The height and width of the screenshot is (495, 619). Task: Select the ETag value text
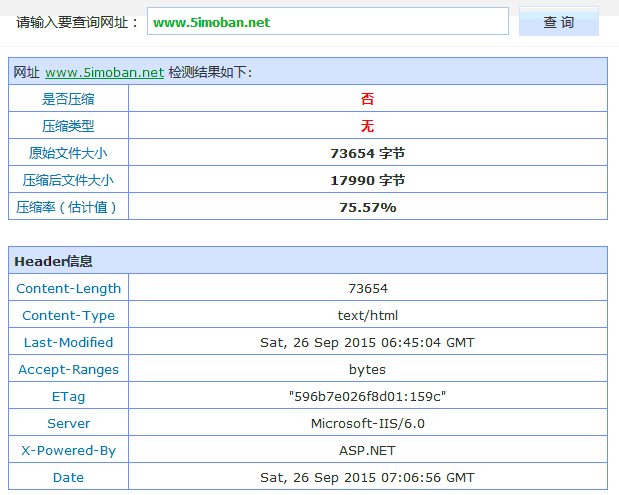click(x=367, y=396)
